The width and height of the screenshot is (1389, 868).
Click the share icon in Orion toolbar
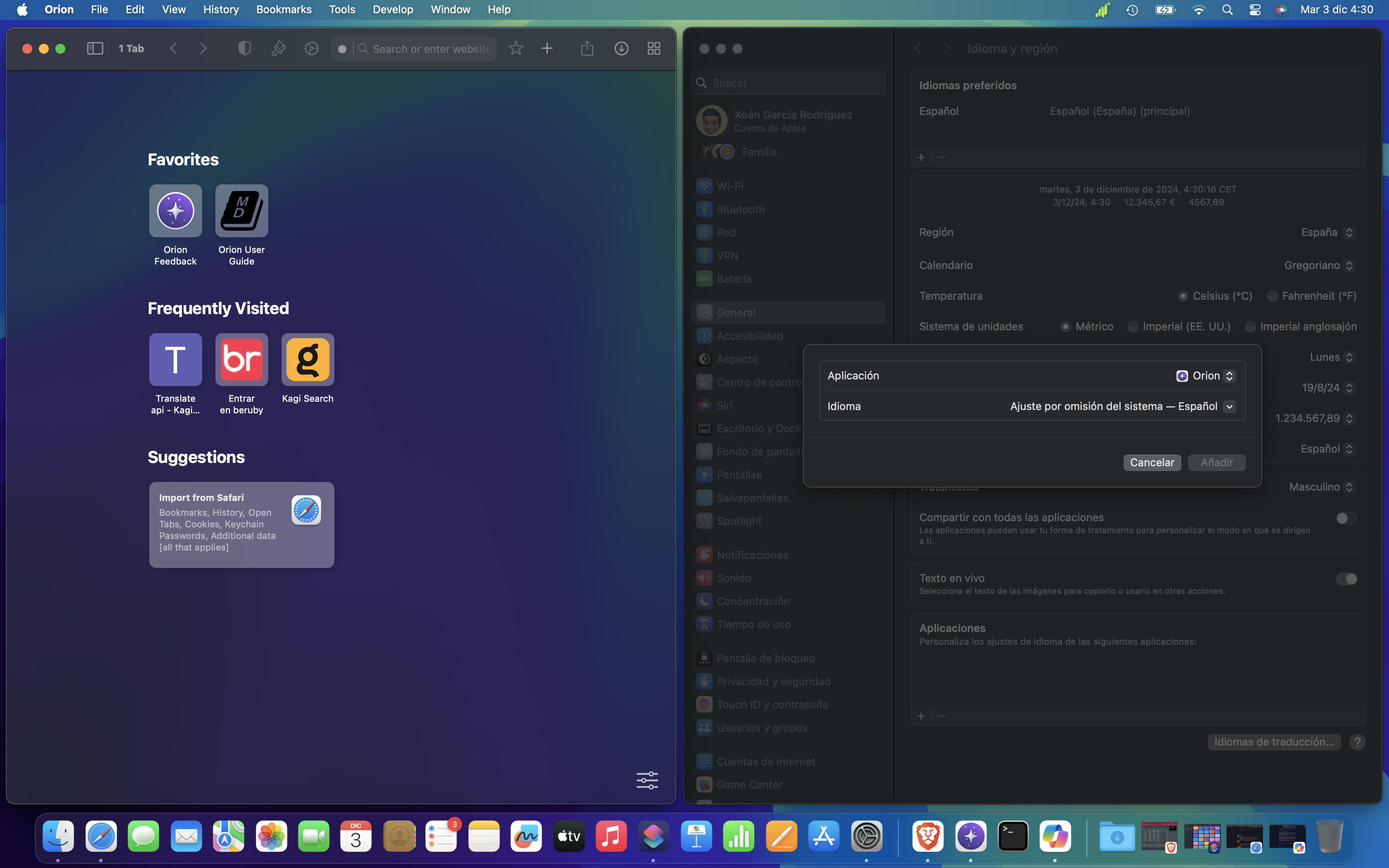587,49
